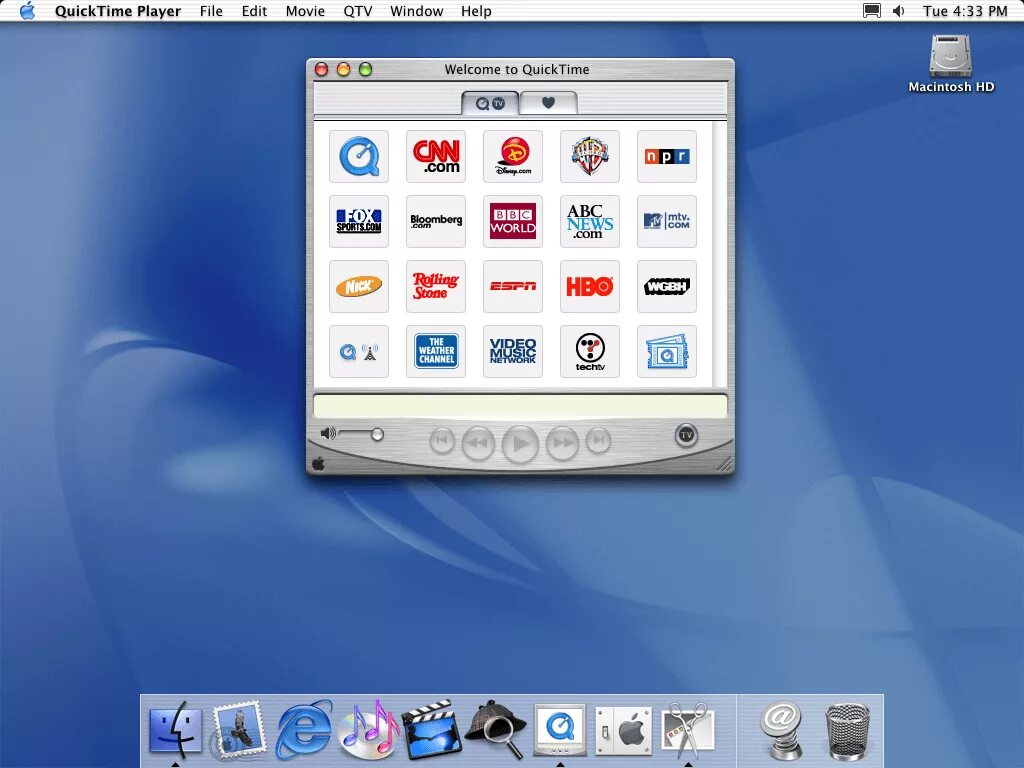Open the QuickTime channel tile
The image size is (1024, 768).
point(359,157)
